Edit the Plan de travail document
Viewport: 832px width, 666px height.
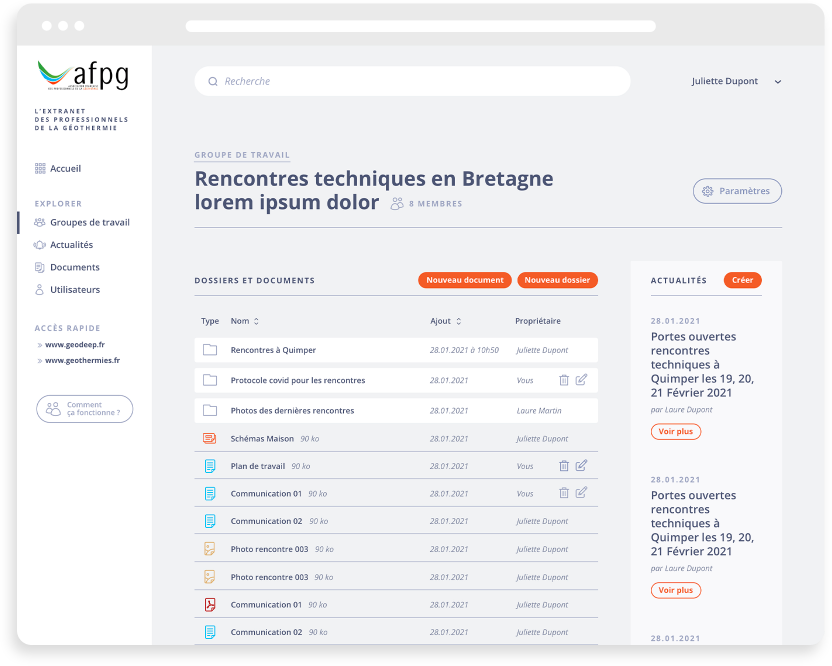point(582,465)
